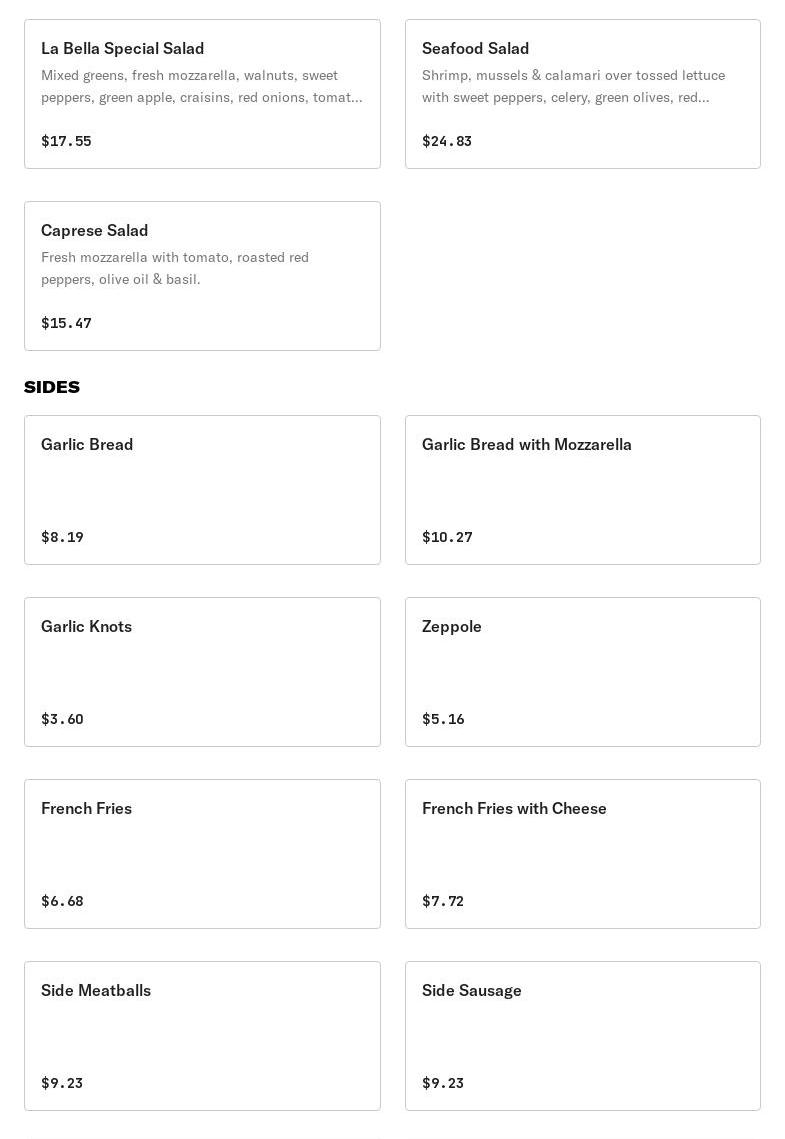Click the Seafood Salad ingredients description
The image size is (785, 1139).
[x=573, y=86]
